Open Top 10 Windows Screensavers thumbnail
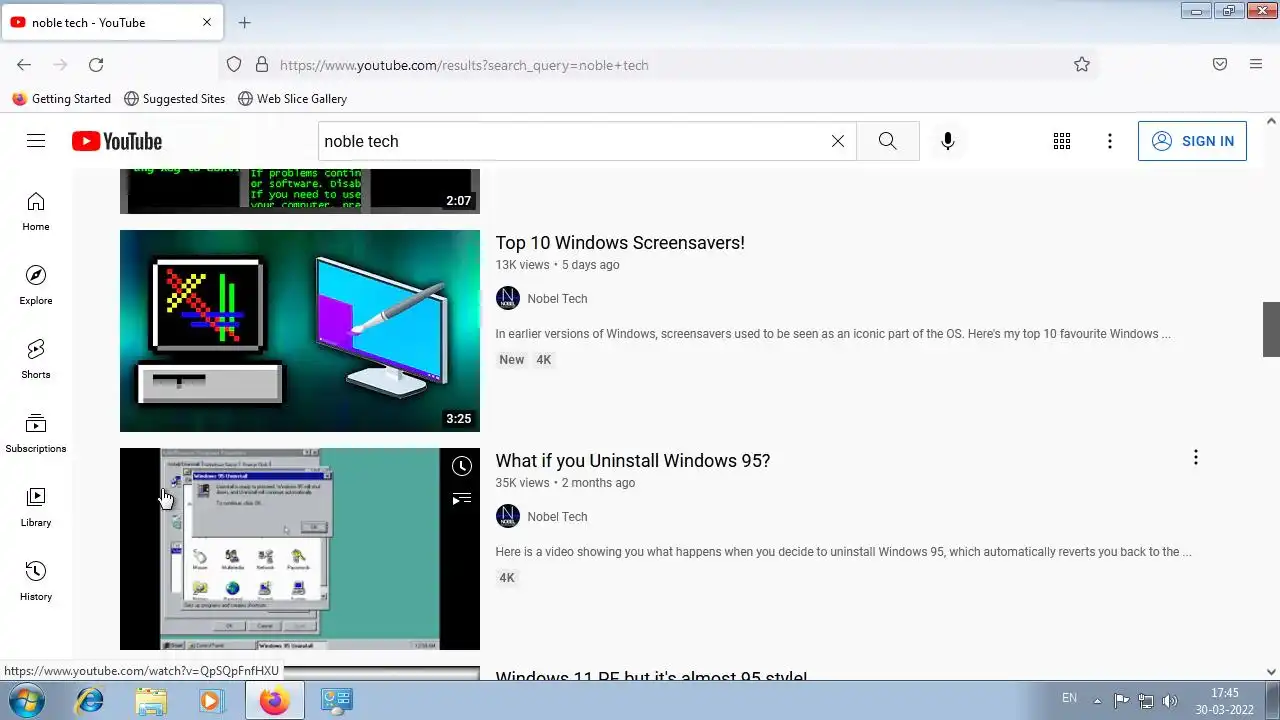Viewport: 1280px width, 720px height. tap(300, 331)
